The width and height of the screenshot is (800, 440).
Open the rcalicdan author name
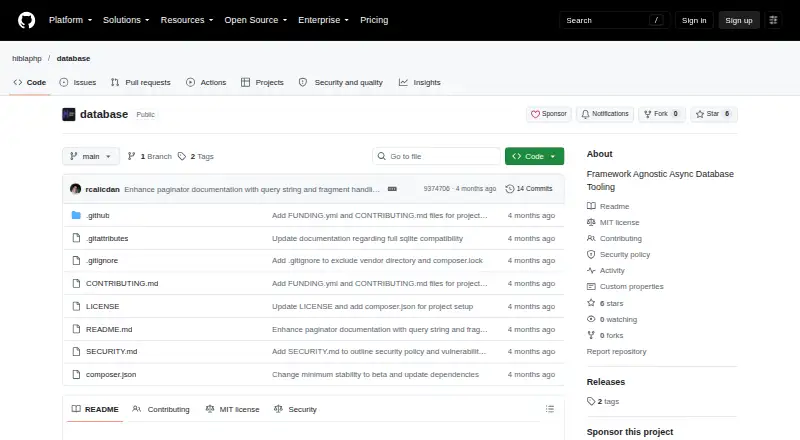coord(103,189)
